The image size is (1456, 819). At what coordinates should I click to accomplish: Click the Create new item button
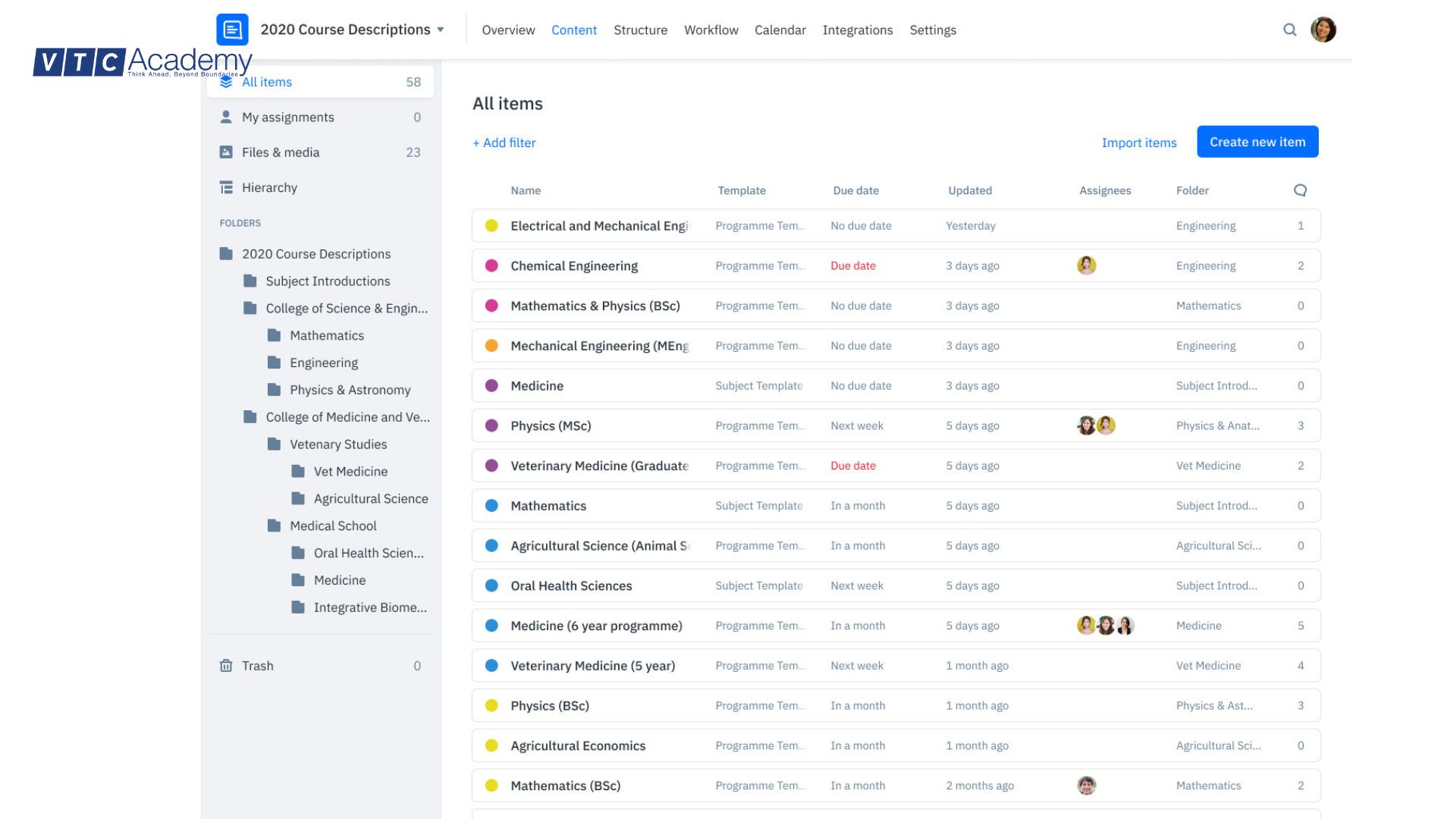click(1257, 142)
